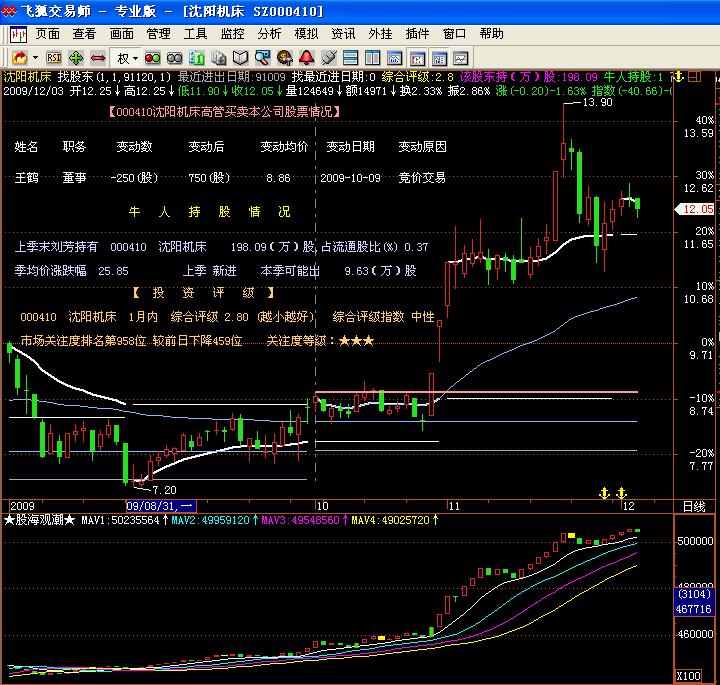
Task: Click the green numbers ranking icon
Action: tap(197, 58)
